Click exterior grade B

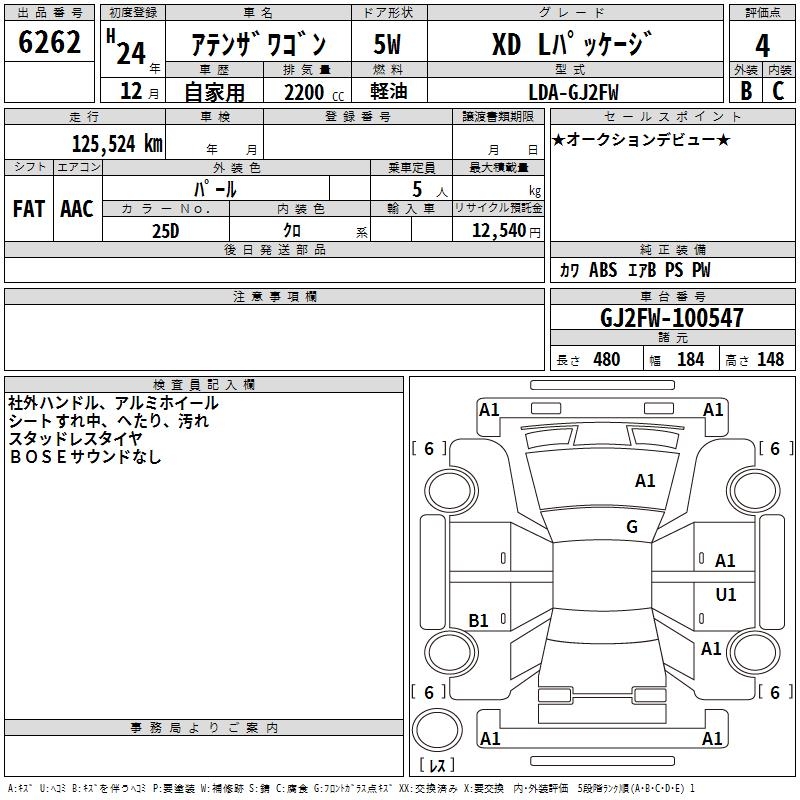(x=746, y=91)
